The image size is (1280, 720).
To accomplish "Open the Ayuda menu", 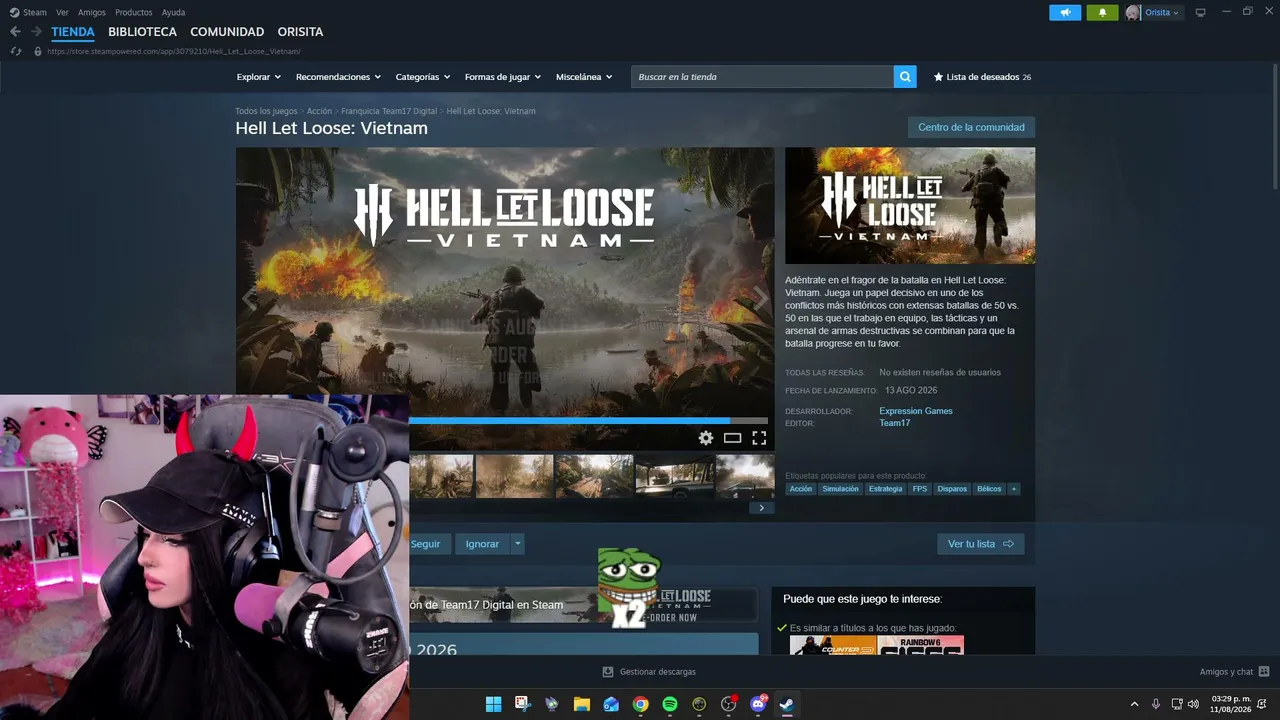I will coord(173,13).
